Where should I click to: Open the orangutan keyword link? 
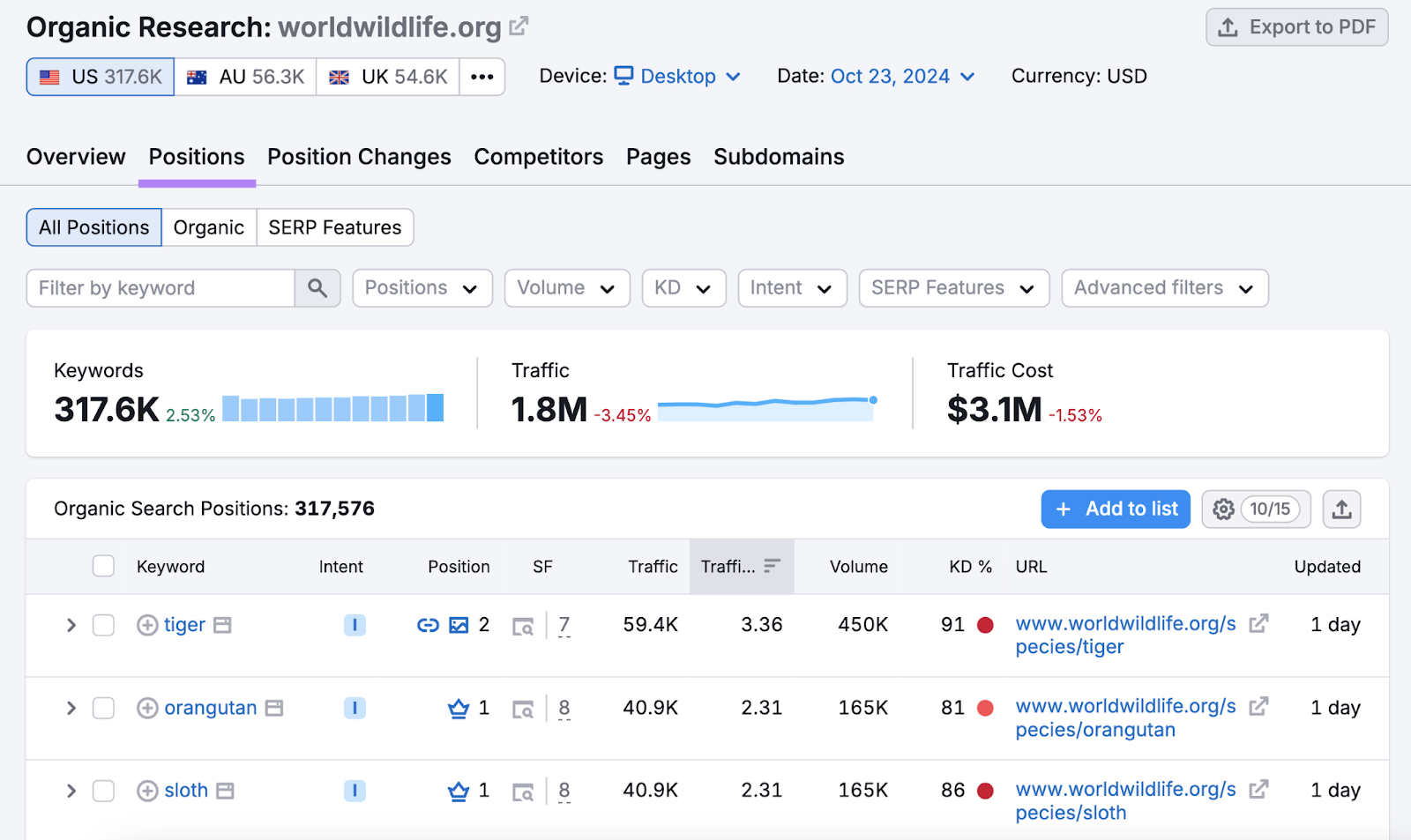211,708
